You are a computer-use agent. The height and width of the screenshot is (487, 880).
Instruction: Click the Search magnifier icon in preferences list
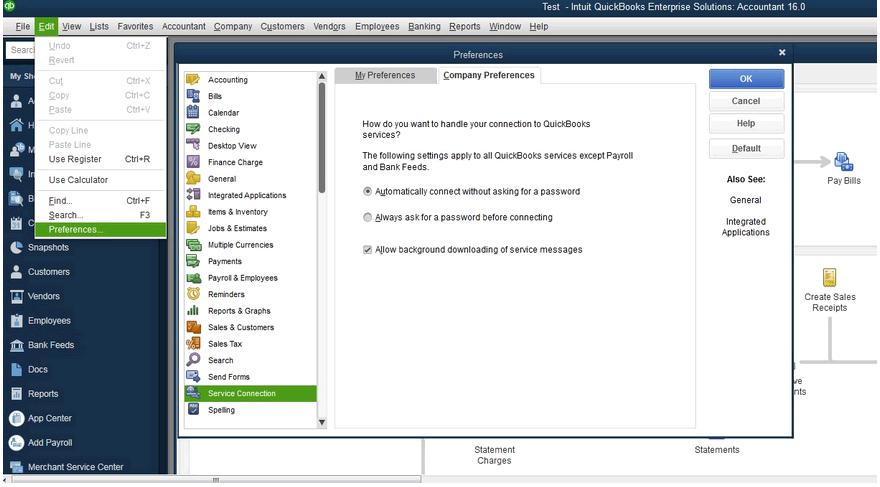(193, 360)
